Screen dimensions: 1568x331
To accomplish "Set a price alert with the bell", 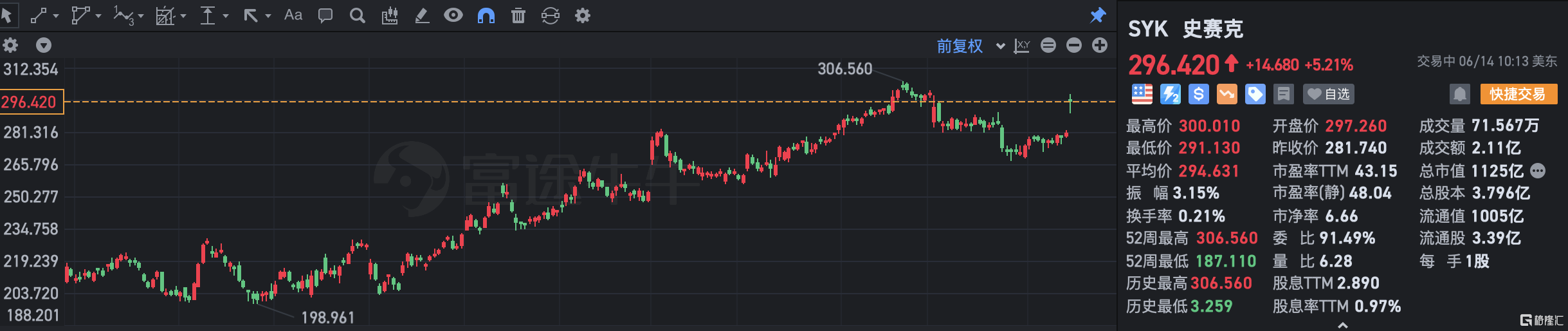I will coord(1460,94).
